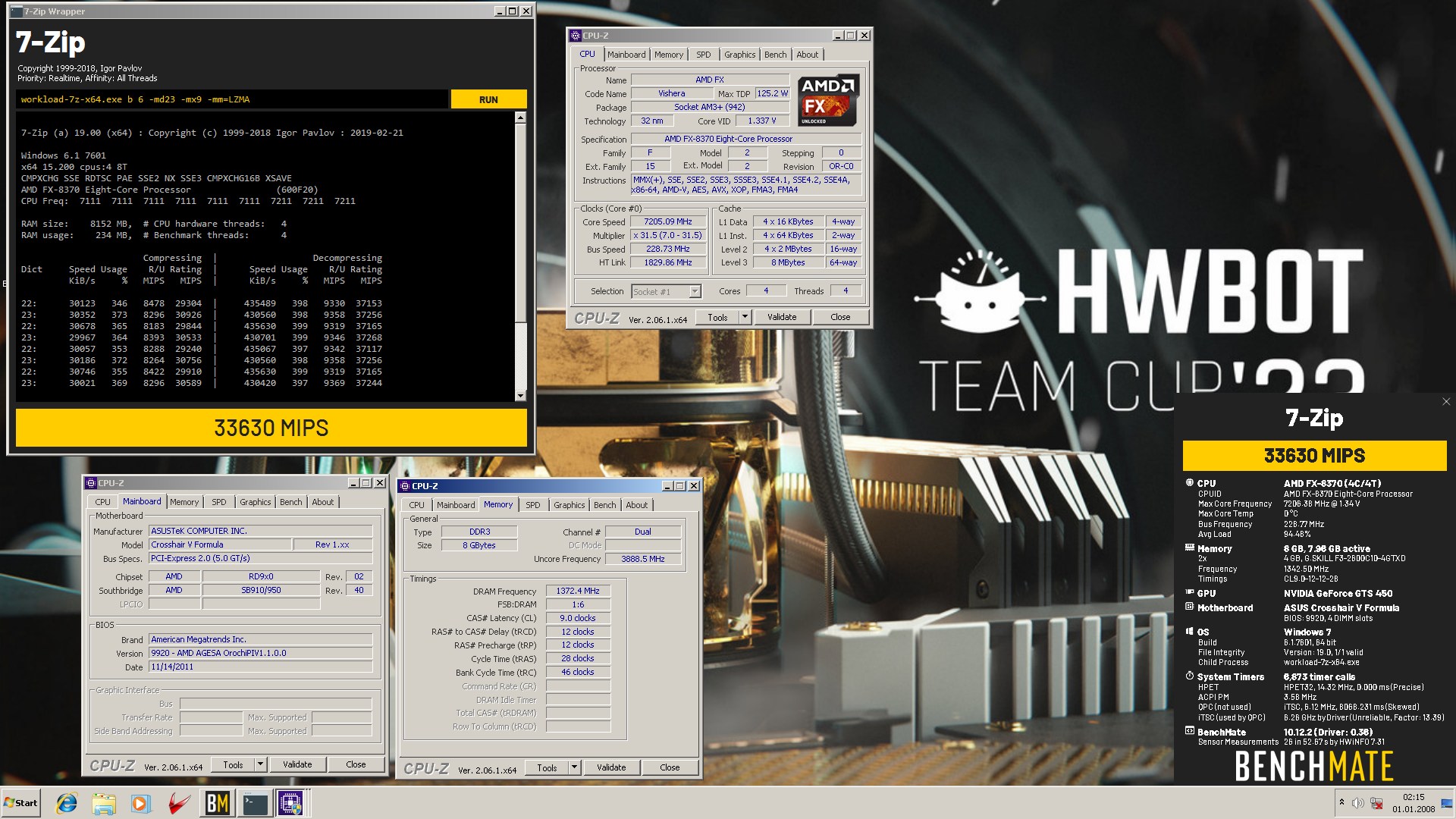Run the 7-Zip benchmark
Viewport: 1456px width, 819px height.
[x=488, y=99]
